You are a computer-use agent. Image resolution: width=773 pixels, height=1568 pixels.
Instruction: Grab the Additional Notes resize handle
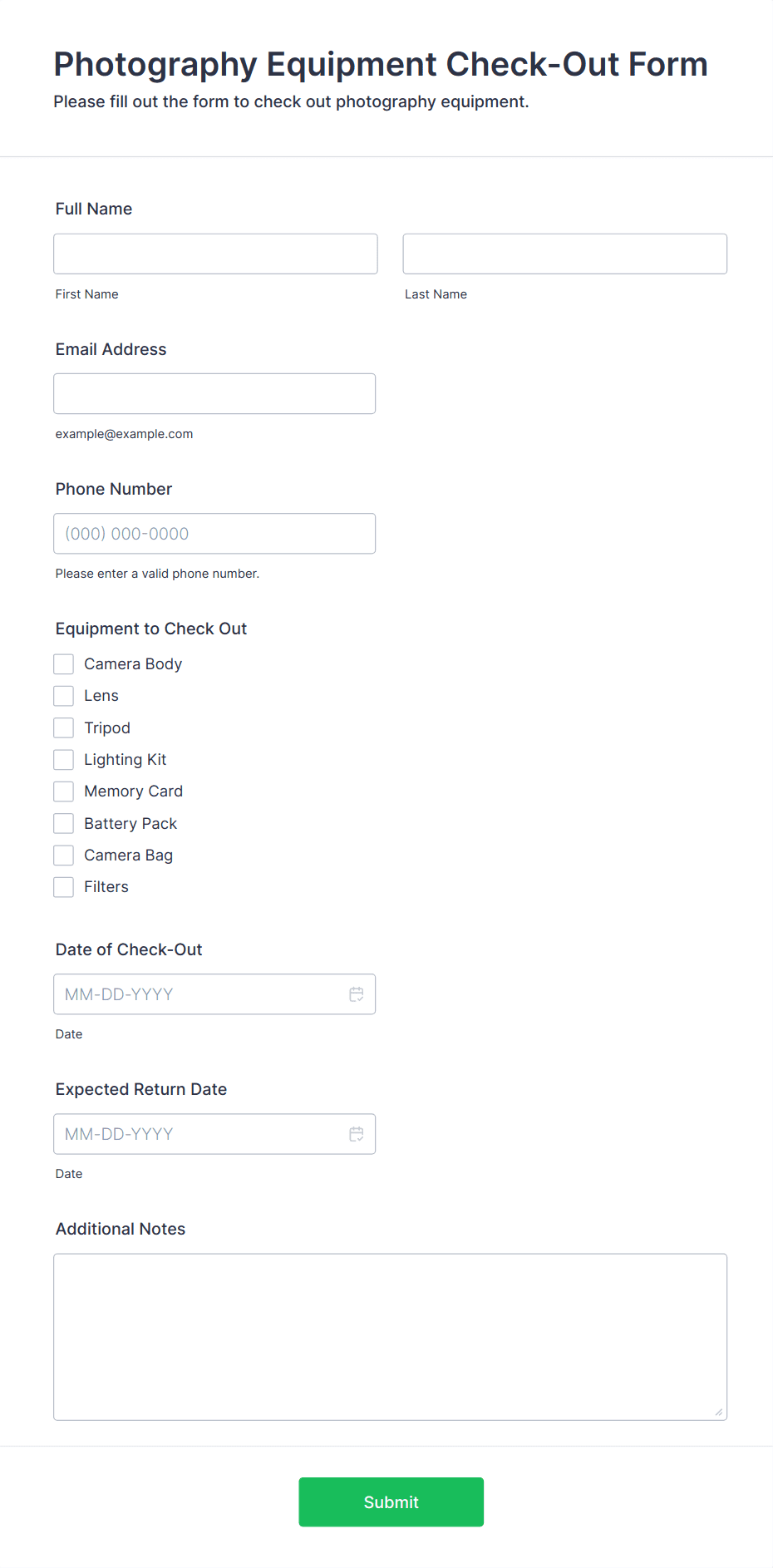click(x=719, y=1412)
